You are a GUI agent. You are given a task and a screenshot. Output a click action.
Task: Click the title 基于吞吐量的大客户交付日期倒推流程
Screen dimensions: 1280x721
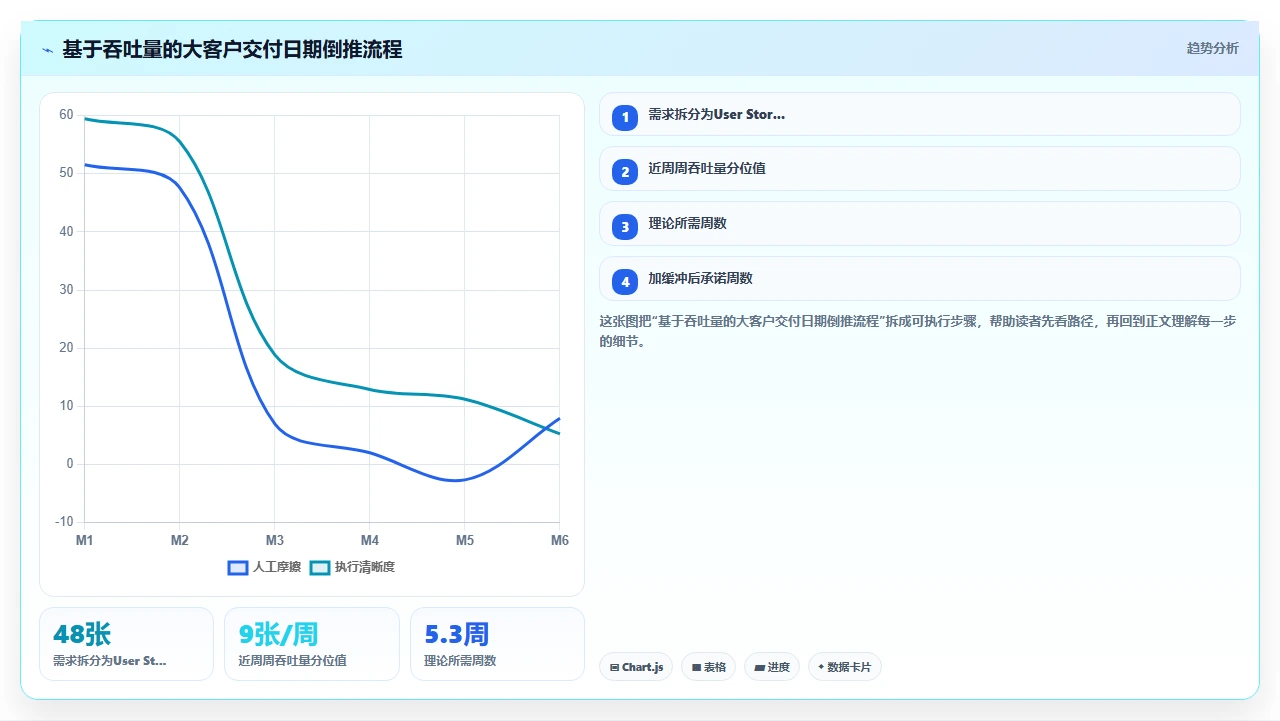click(232, 49)
